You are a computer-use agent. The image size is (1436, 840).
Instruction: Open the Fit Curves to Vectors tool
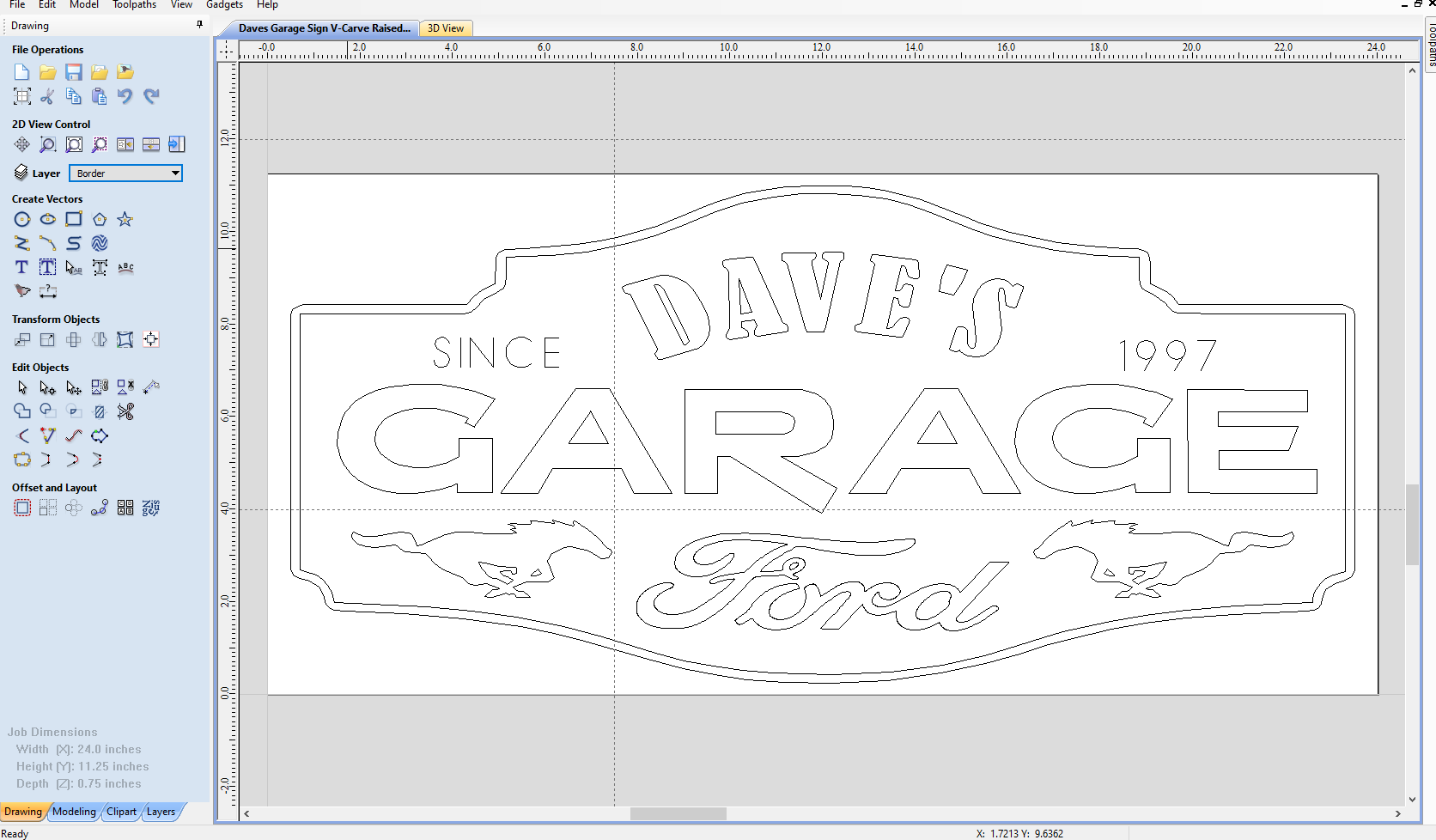(x=74, y=436)
